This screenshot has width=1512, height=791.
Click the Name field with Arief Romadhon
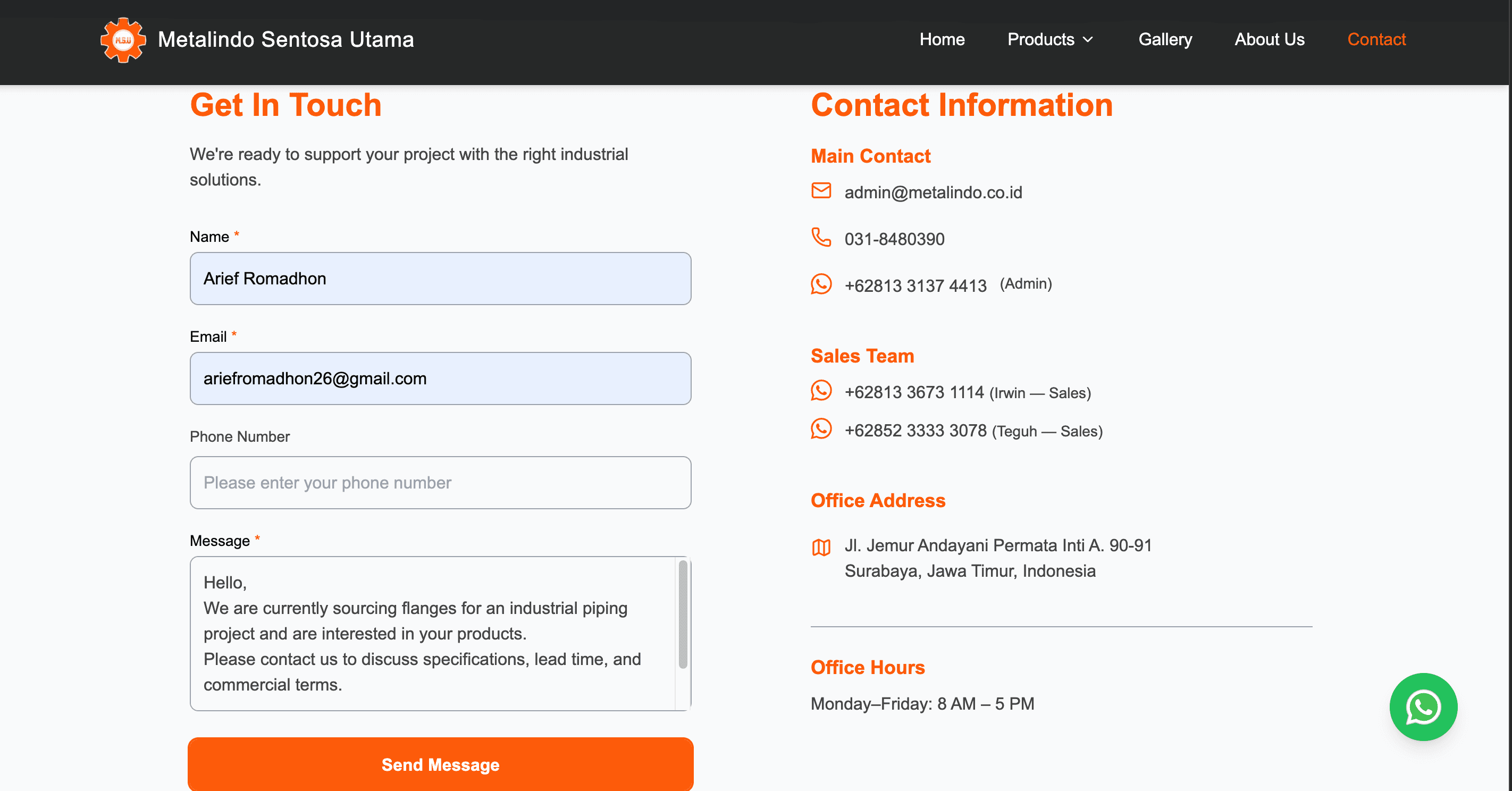[440, 278]
